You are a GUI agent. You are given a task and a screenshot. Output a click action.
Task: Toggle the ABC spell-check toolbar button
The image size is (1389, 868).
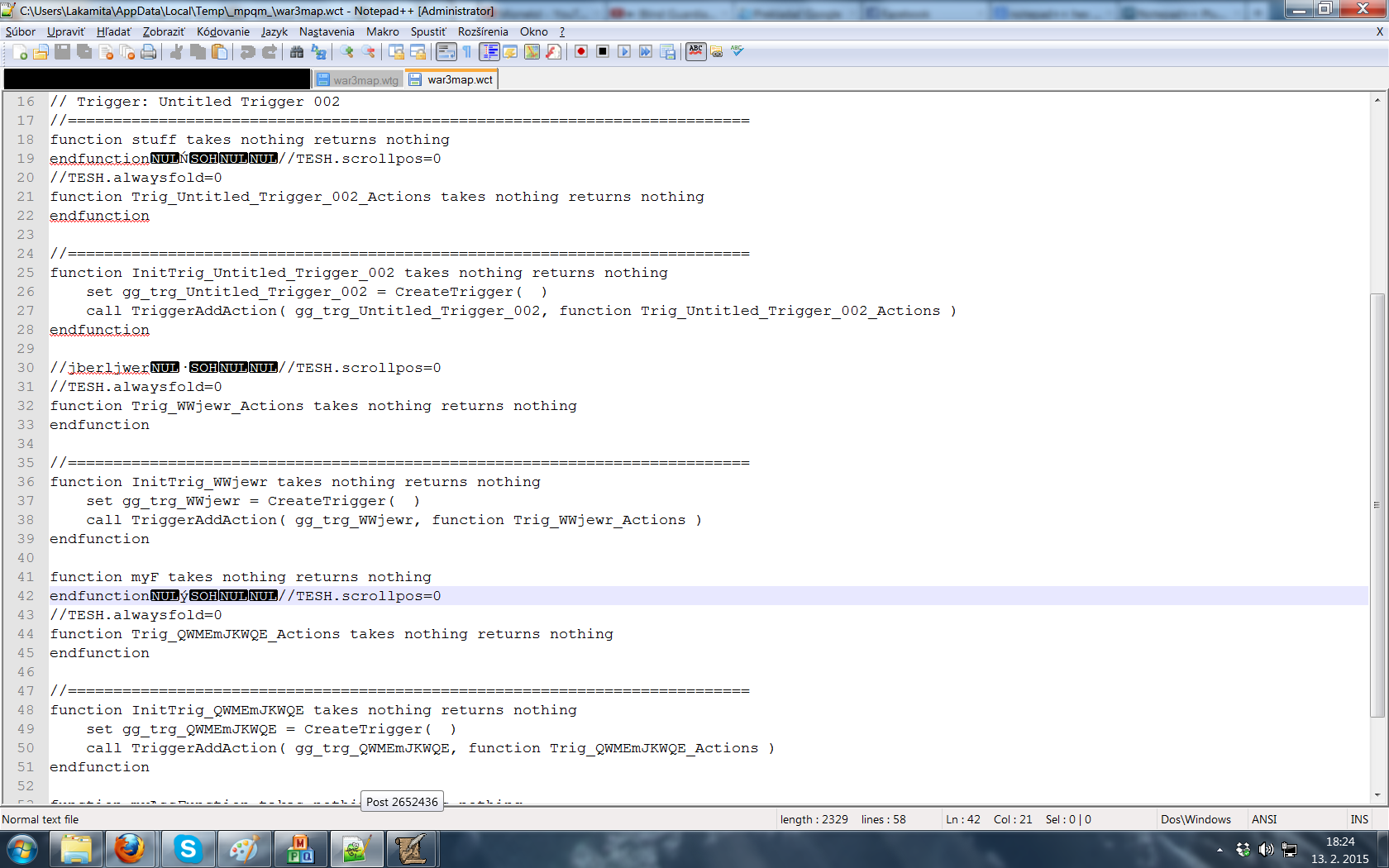(696, 52)
